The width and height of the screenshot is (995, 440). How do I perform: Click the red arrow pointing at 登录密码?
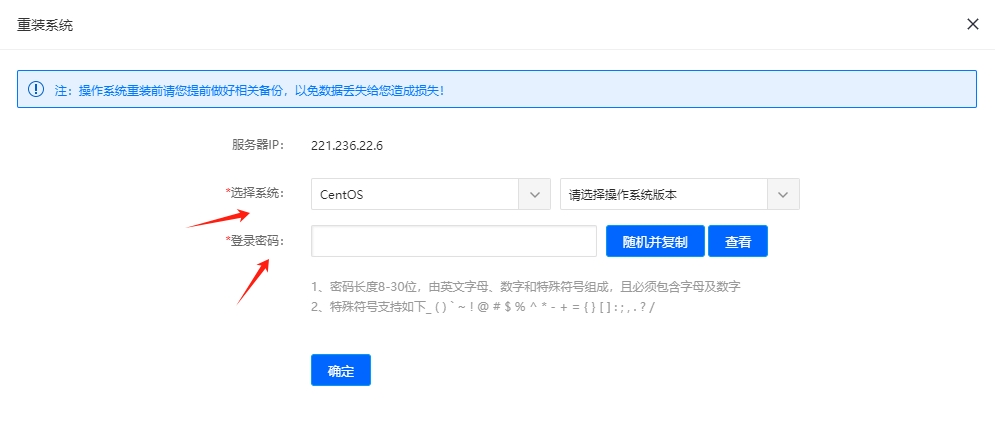tap(252, 282)
